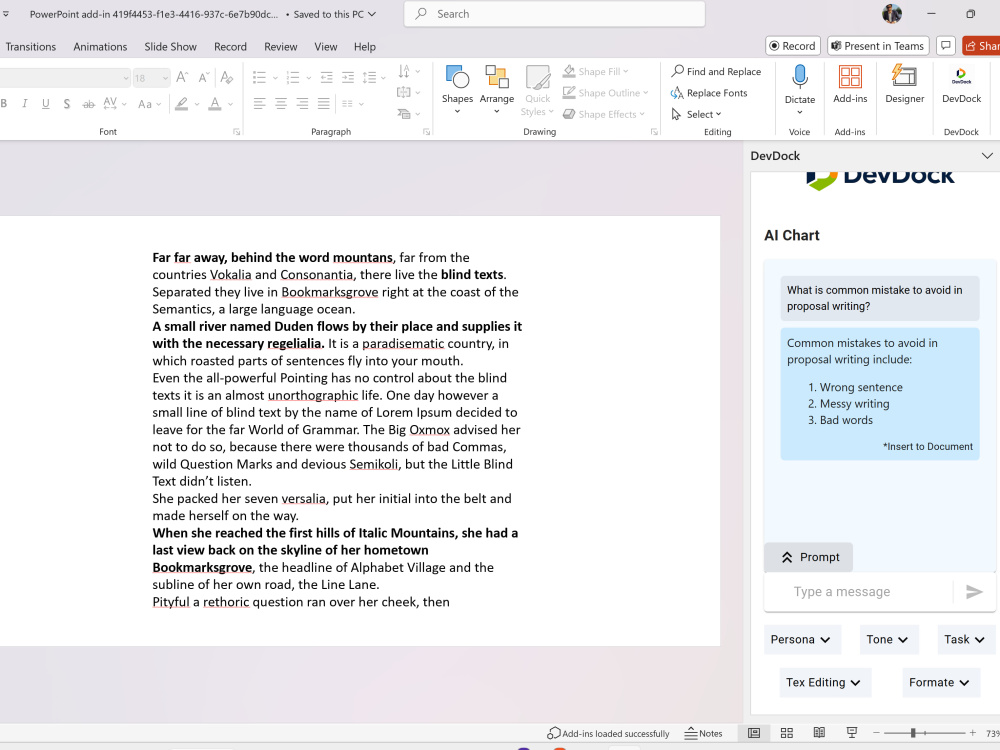Open the Arrange menu
This screenshot has height=750, width=1000.
click(497, 89)
